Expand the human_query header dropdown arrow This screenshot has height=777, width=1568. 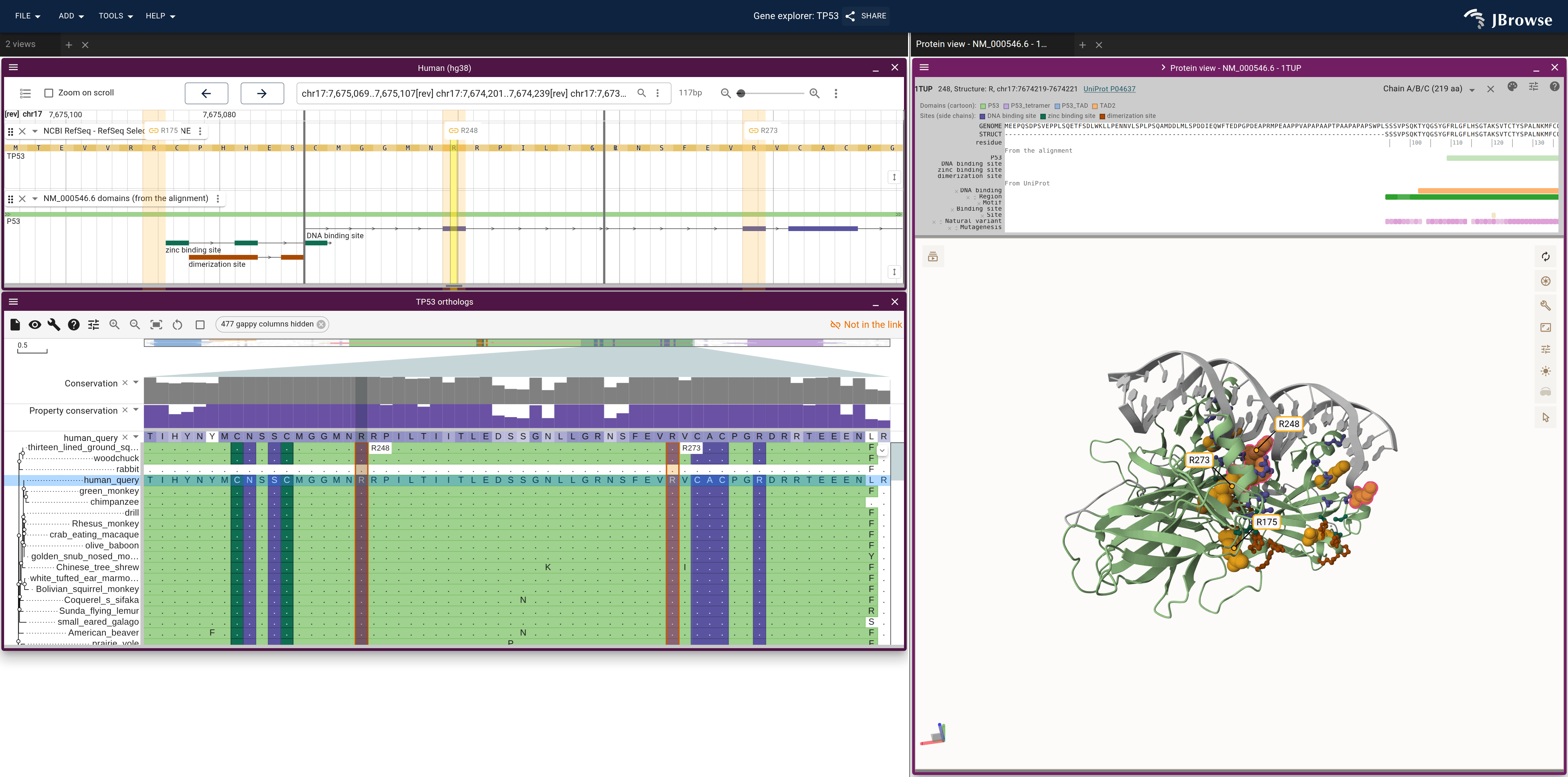pos(136,437)
